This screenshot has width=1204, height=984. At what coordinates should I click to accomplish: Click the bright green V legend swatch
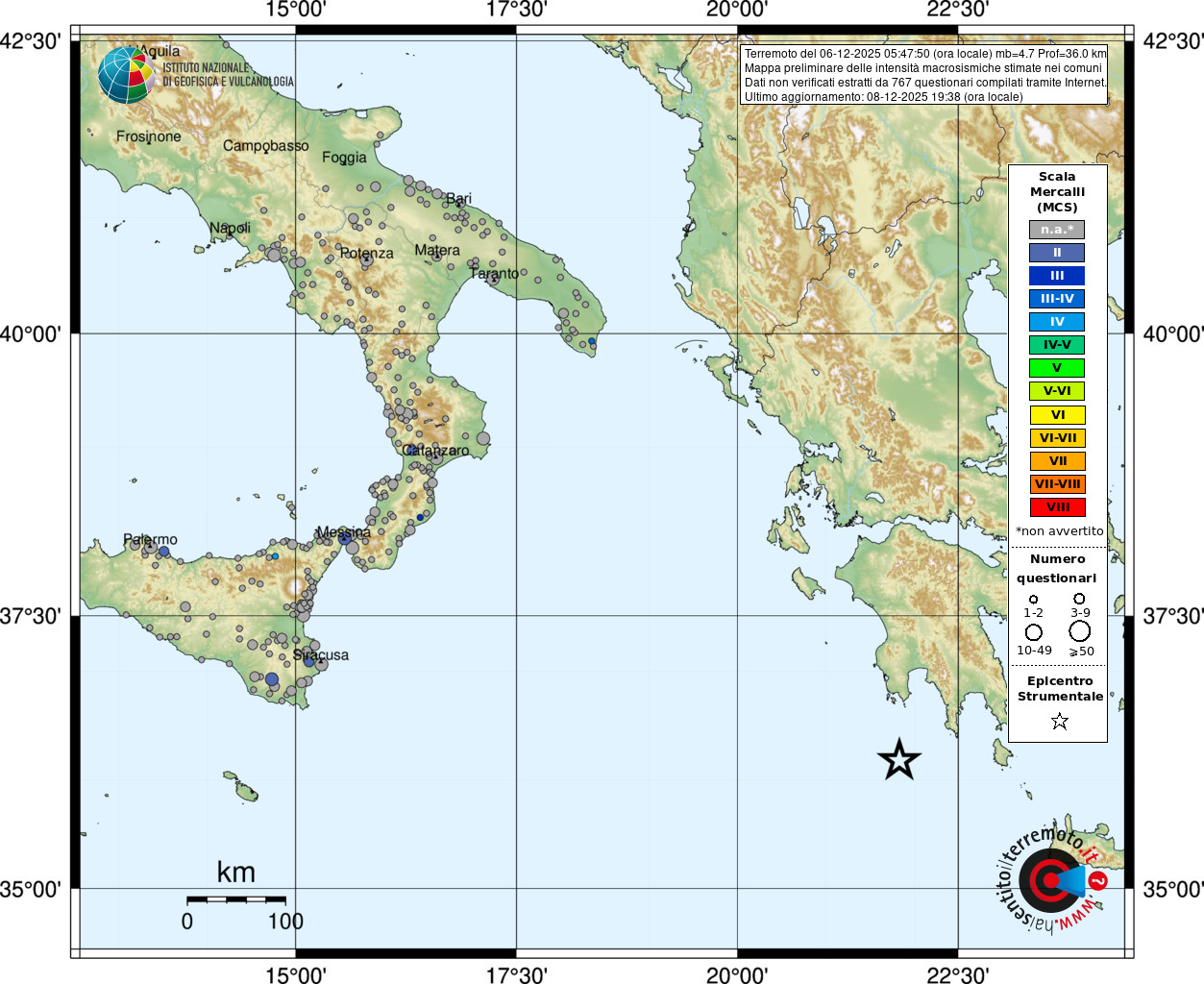pos(1057,368)
